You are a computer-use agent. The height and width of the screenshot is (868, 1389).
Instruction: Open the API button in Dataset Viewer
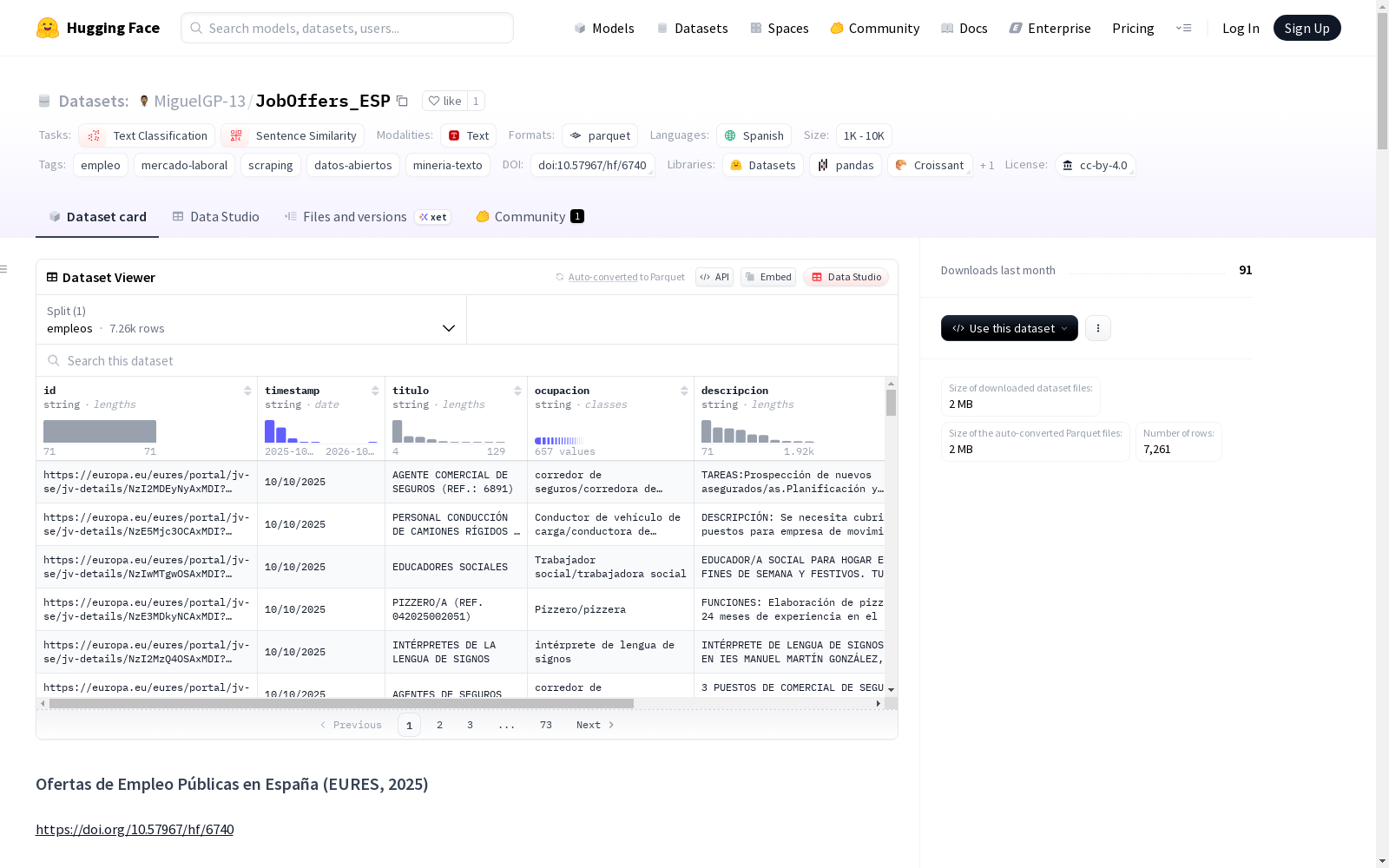[x=714, y=277]
